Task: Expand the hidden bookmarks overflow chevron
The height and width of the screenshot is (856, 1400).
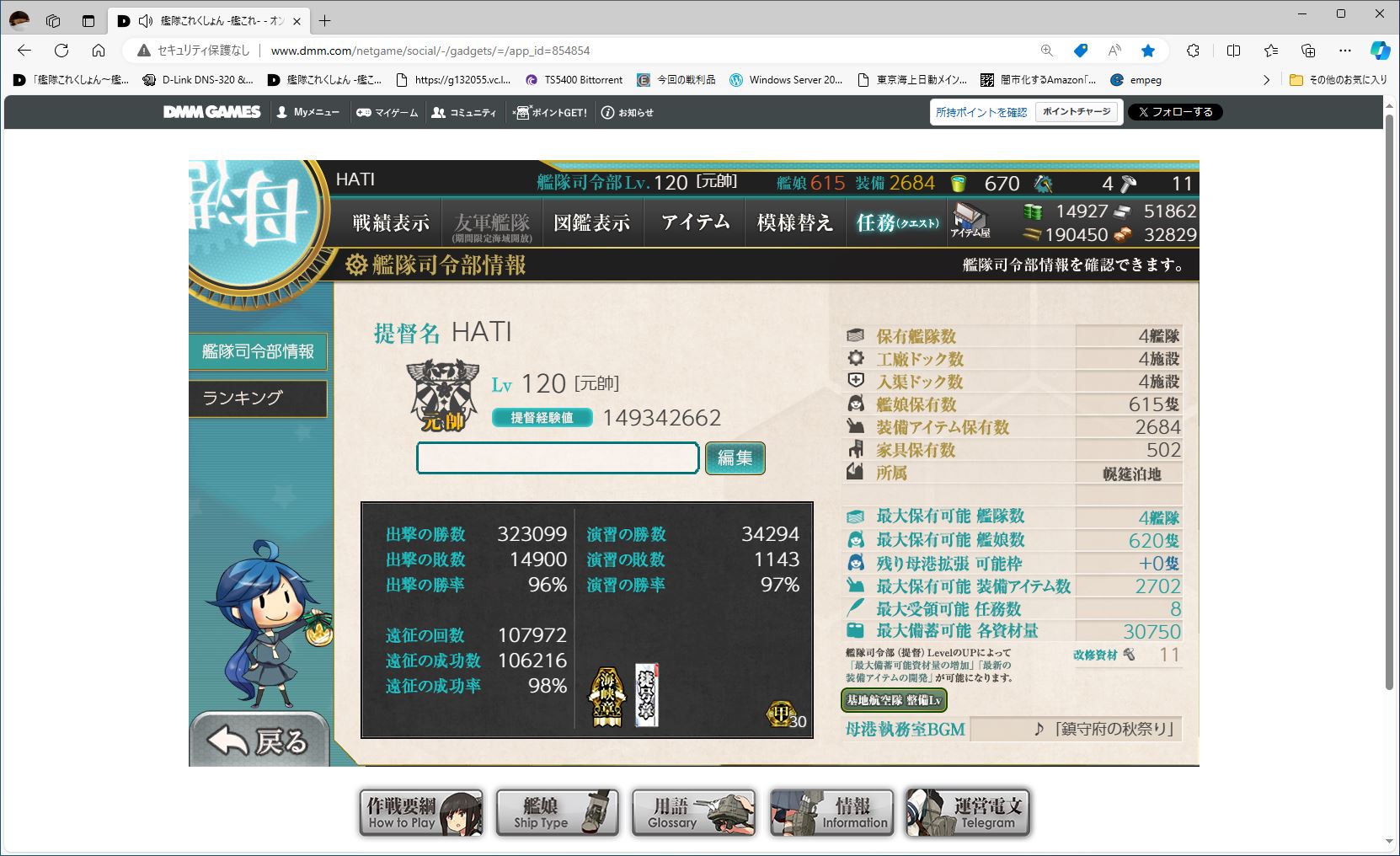Action: (x=1266, y=80)
